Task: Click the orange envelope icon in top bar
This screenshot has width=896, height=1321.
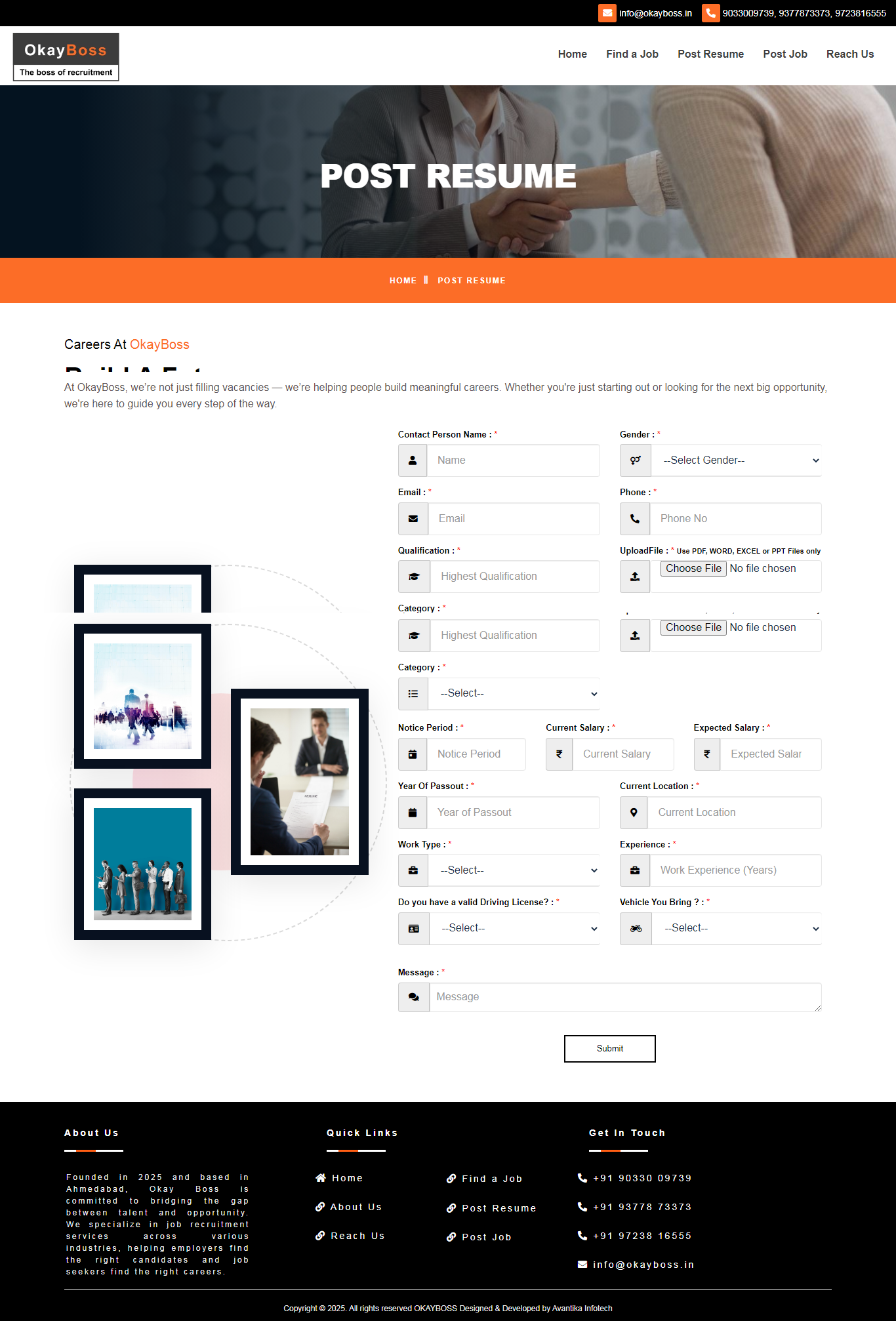Action: 607,13
